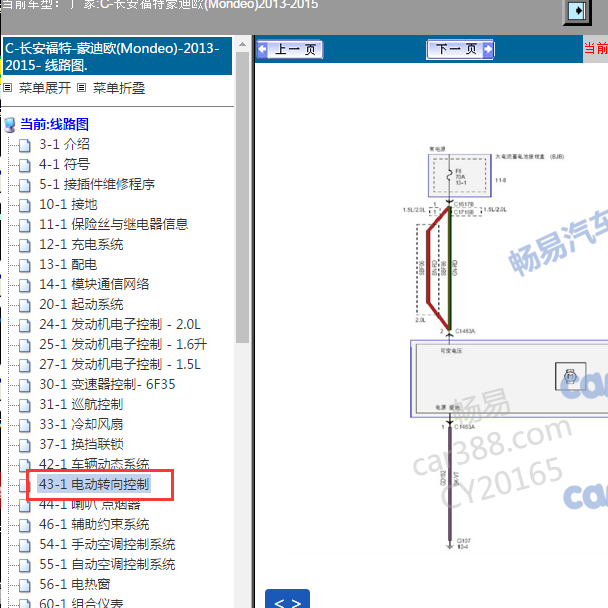
Task: Open 10-1 接地 entry
Action: [x=68, y=204]
